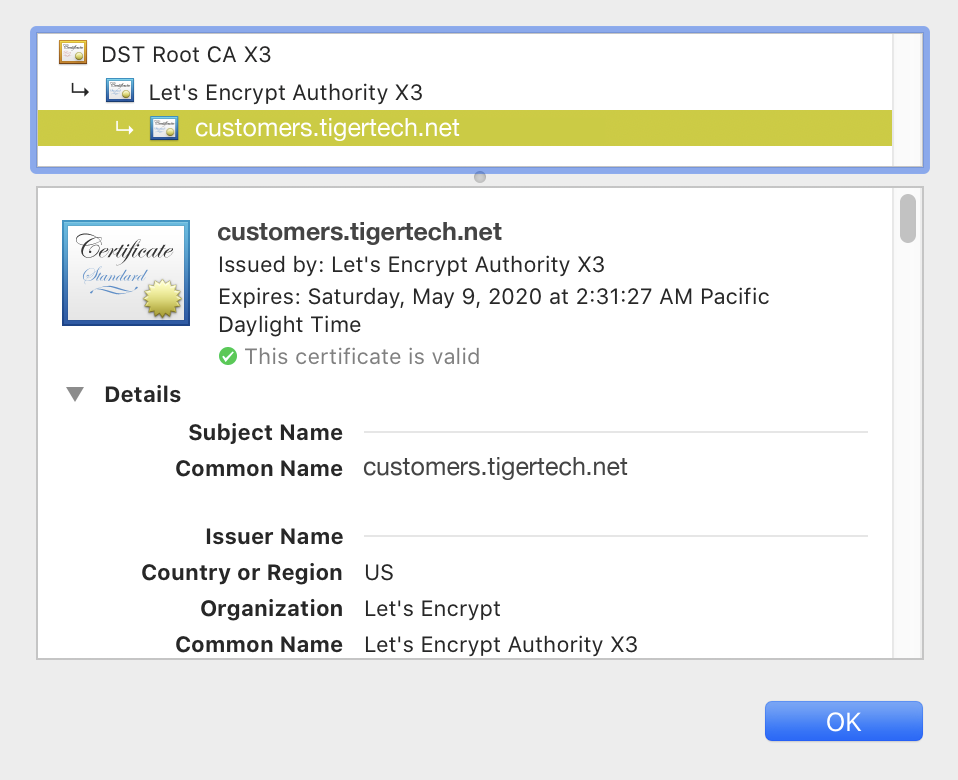Click the Let's Encrypt Authority X3 certificate icon

coord(119,90)
